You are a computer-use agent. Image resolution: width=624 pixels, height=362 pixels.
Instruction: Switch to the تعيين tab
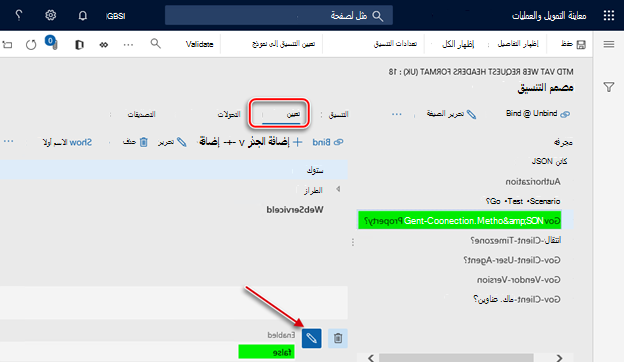pos(293,114)
